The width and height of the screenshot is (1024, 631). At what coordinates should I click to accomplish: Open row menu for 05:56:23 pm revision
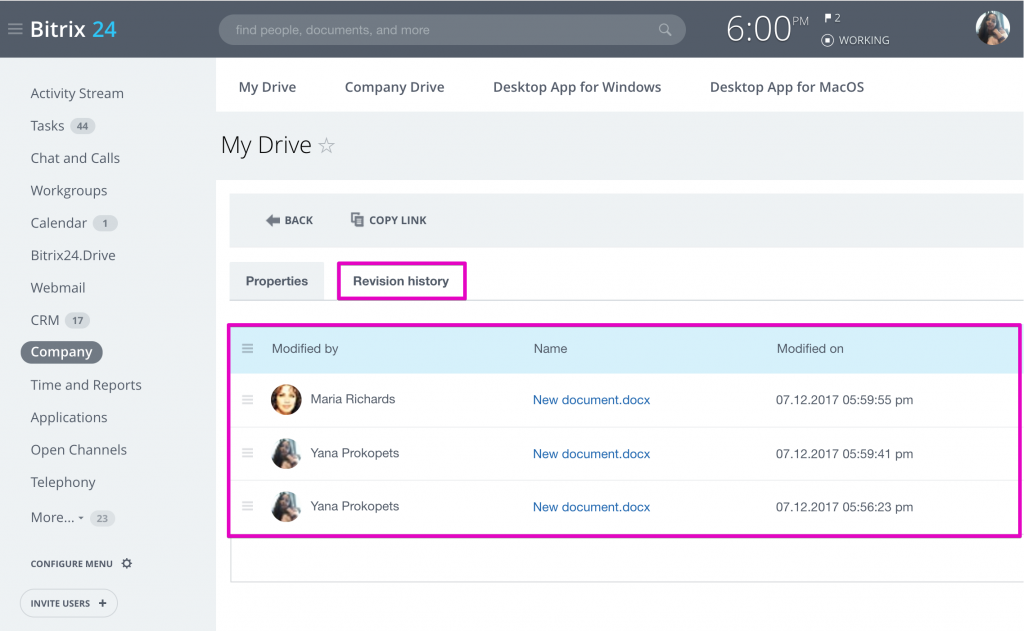[x=248, y=506]
